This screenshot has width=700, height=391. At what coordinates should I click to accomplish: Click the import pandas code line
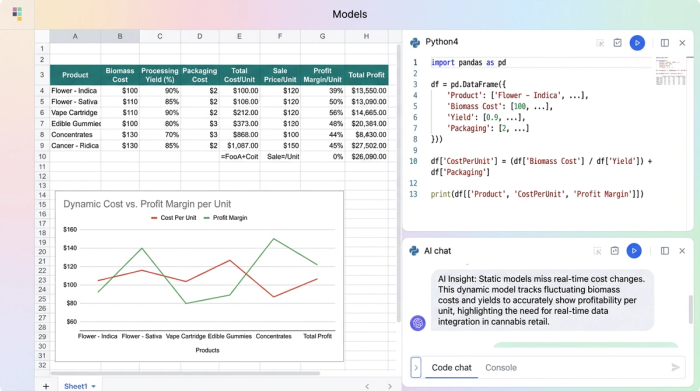(x=468, y=62)
